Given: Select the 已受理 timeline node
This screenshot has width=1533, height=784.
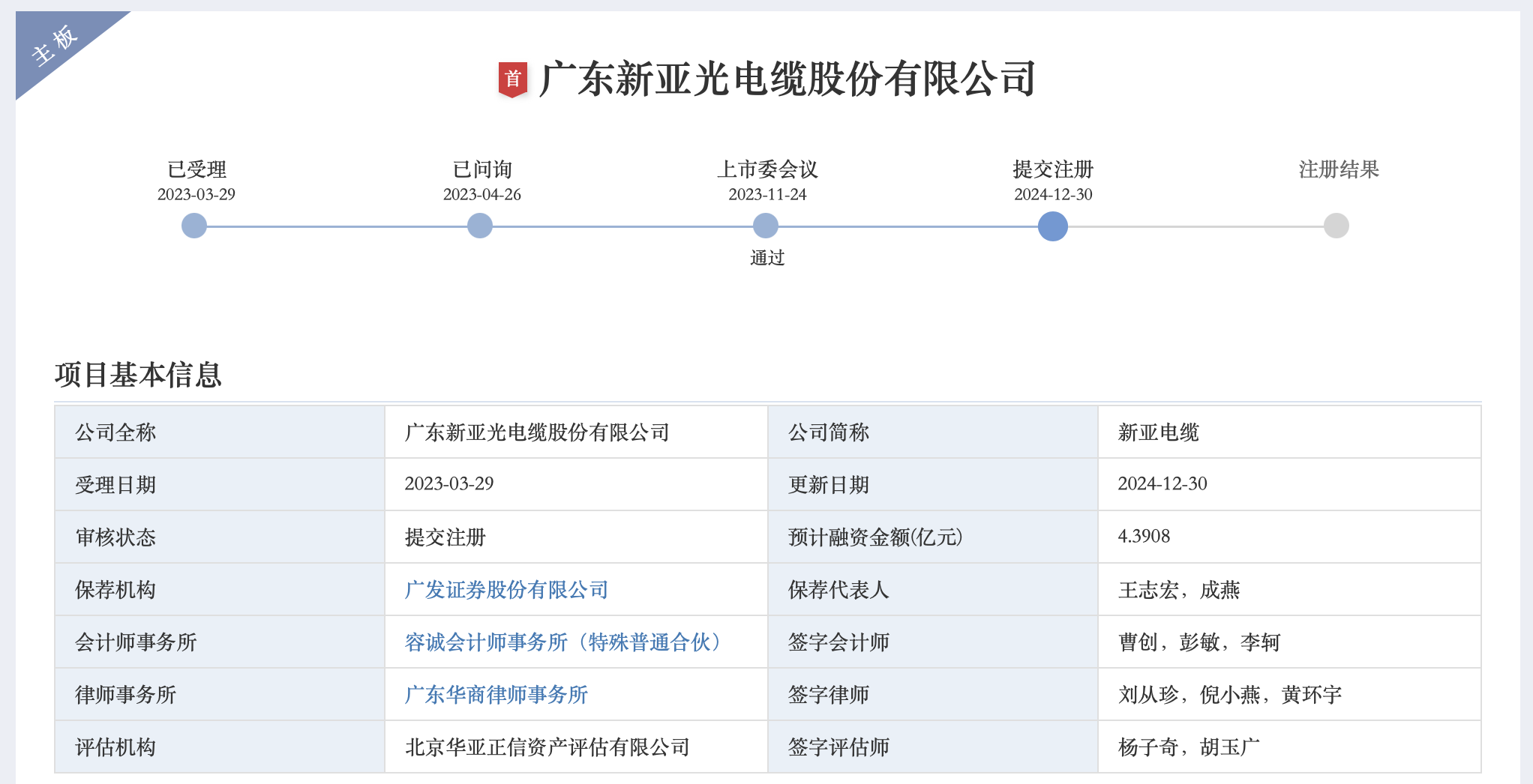Looking at the screenshot, I should [194, 225].
